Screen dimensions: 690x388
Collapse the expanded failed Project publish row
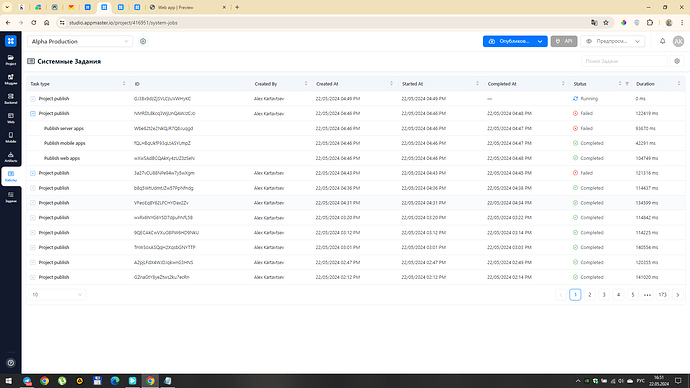(33, 113)
